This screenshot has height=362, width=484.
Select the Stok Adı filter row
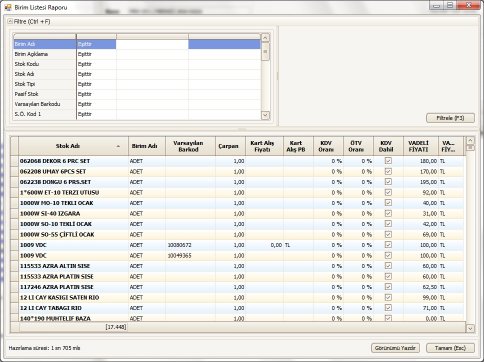(137, 74)
